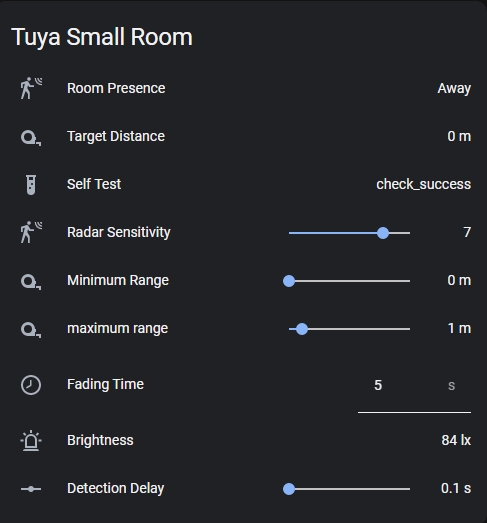
Task: Click the Target Distance tape measure icon
Action: click(31, 137)
